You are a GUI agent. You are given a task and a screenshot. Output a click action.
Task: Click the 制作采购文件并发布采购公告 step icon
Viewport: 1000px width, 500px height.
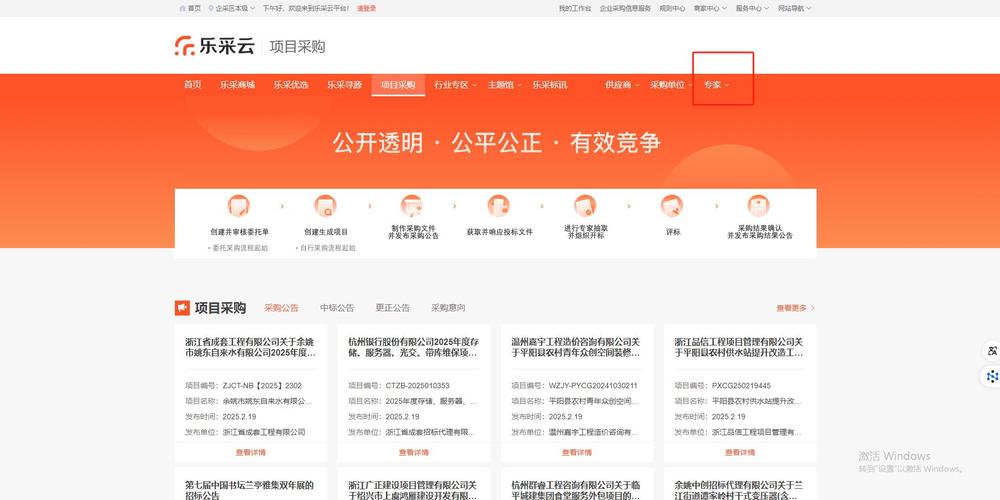[412, 206]
